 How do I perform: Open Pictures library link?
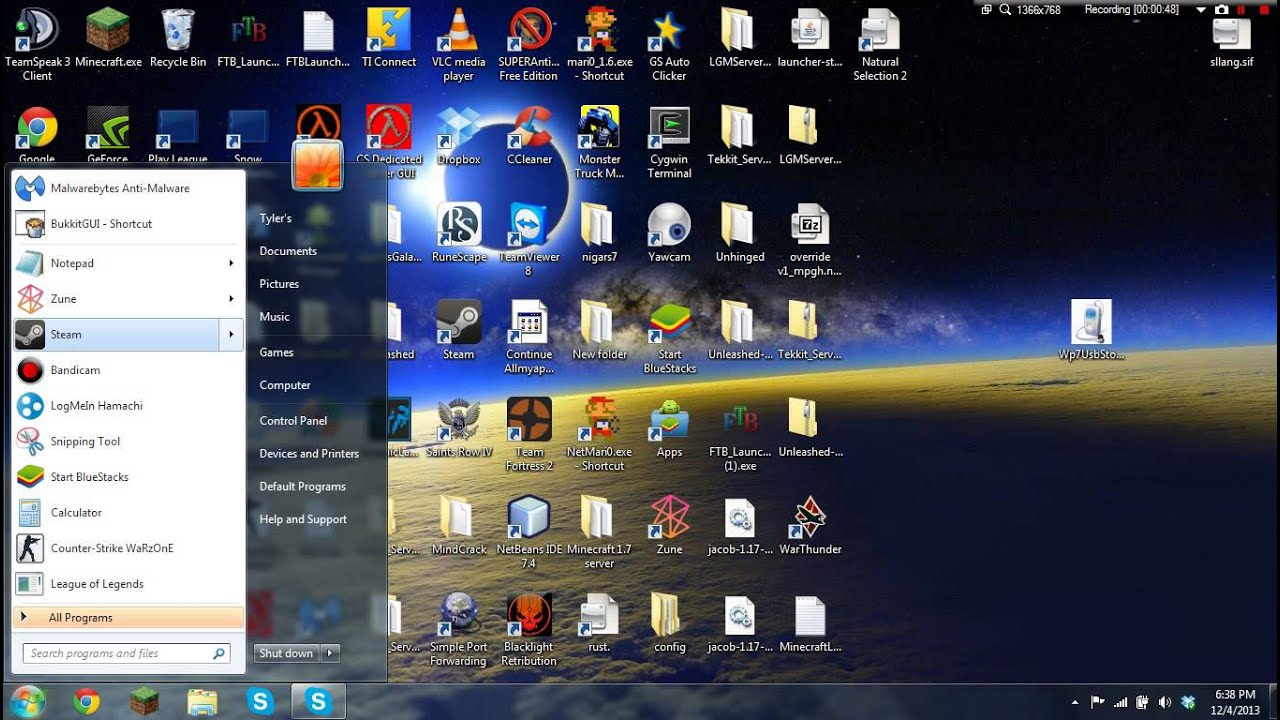tap(279, 284)
